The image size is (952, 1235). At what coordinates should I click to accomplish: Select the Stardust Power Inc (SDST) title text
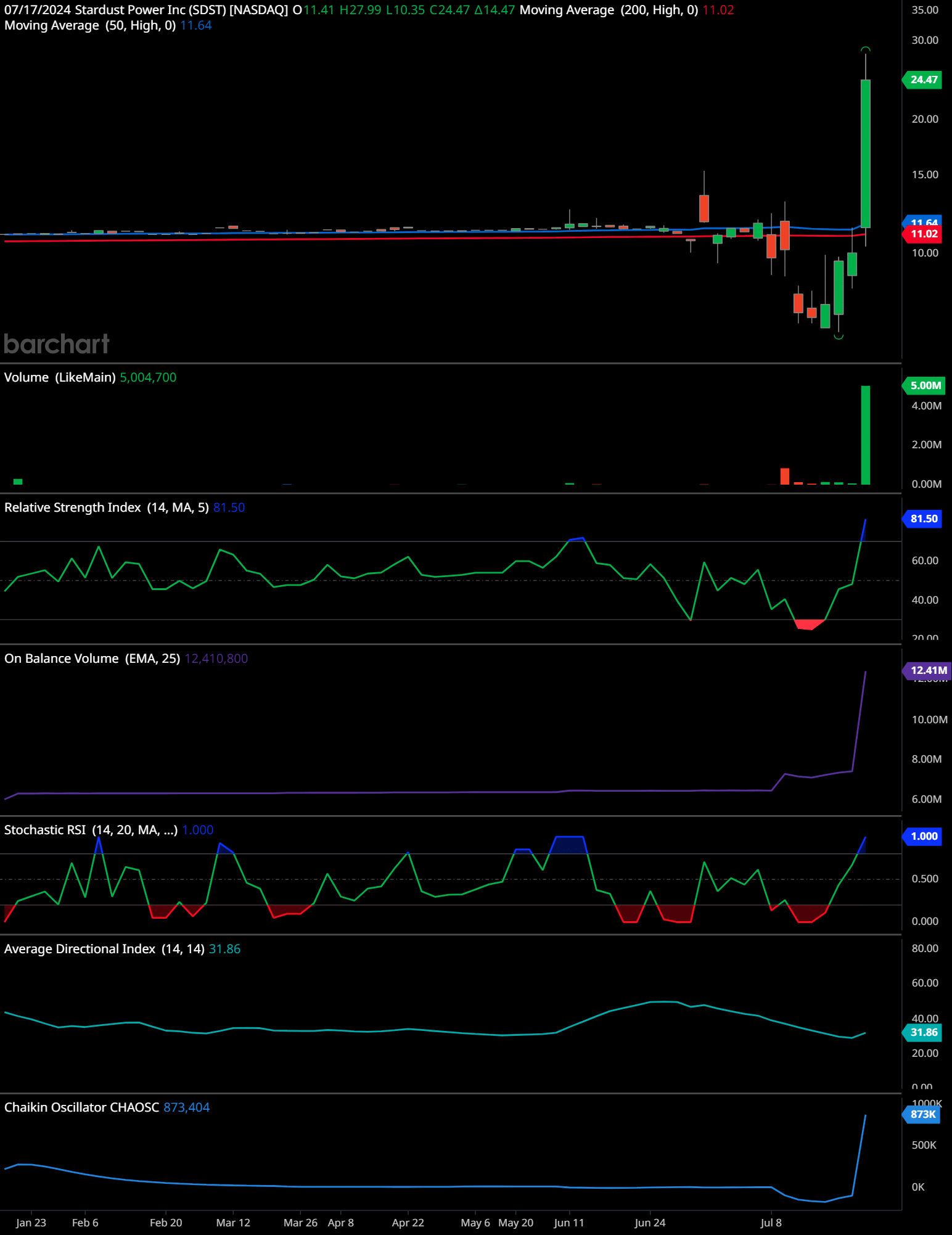(x=150, y=10)
